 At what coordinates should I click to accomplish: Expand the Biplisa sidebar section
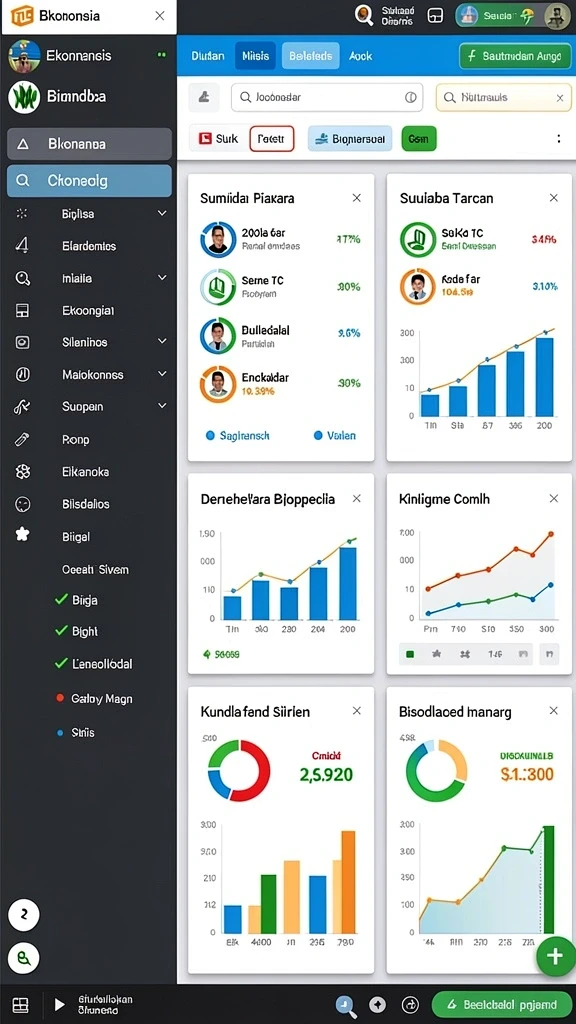click(x=162, y=214)
